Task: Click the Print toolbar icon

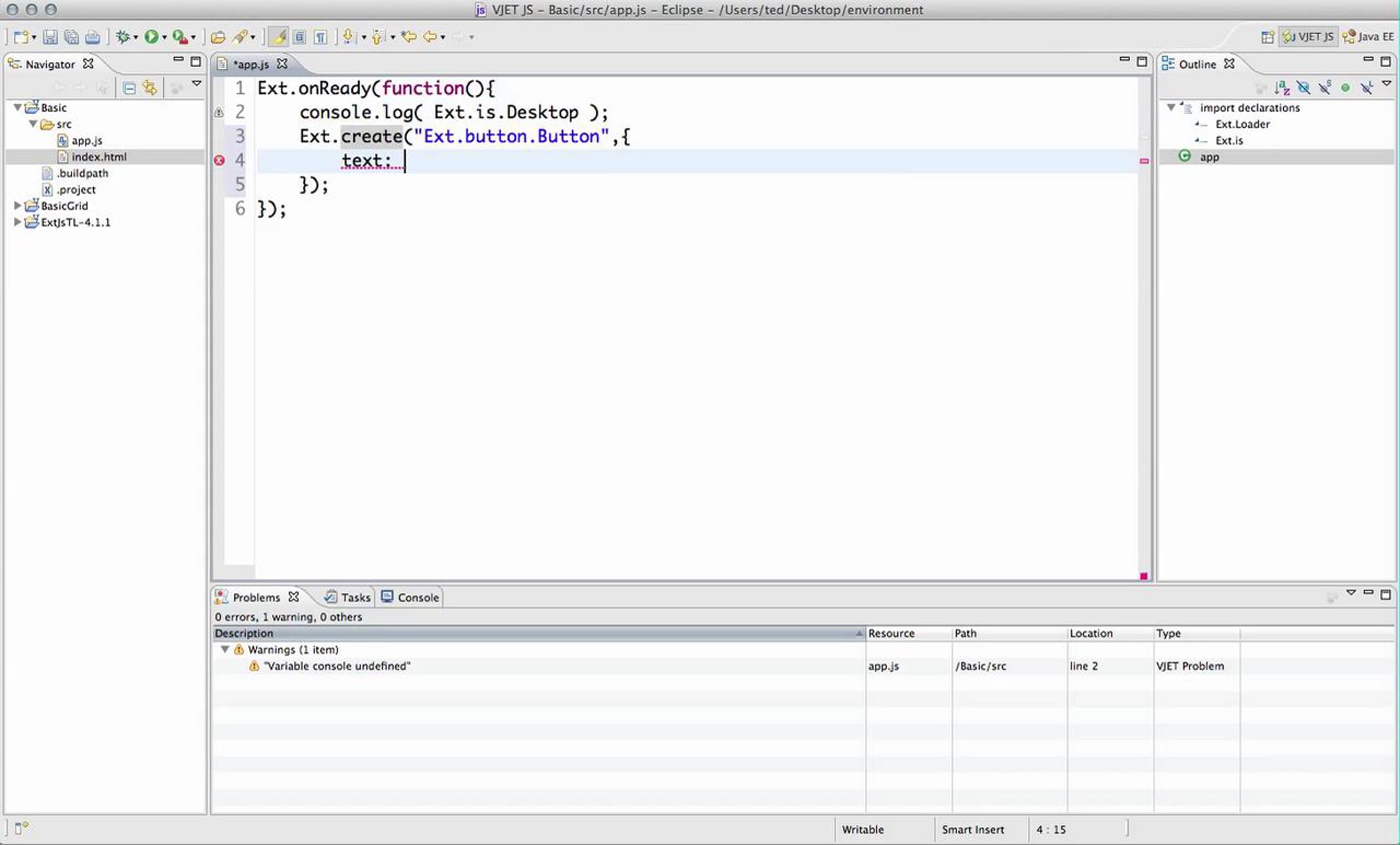Action: [x=92, y=37]
